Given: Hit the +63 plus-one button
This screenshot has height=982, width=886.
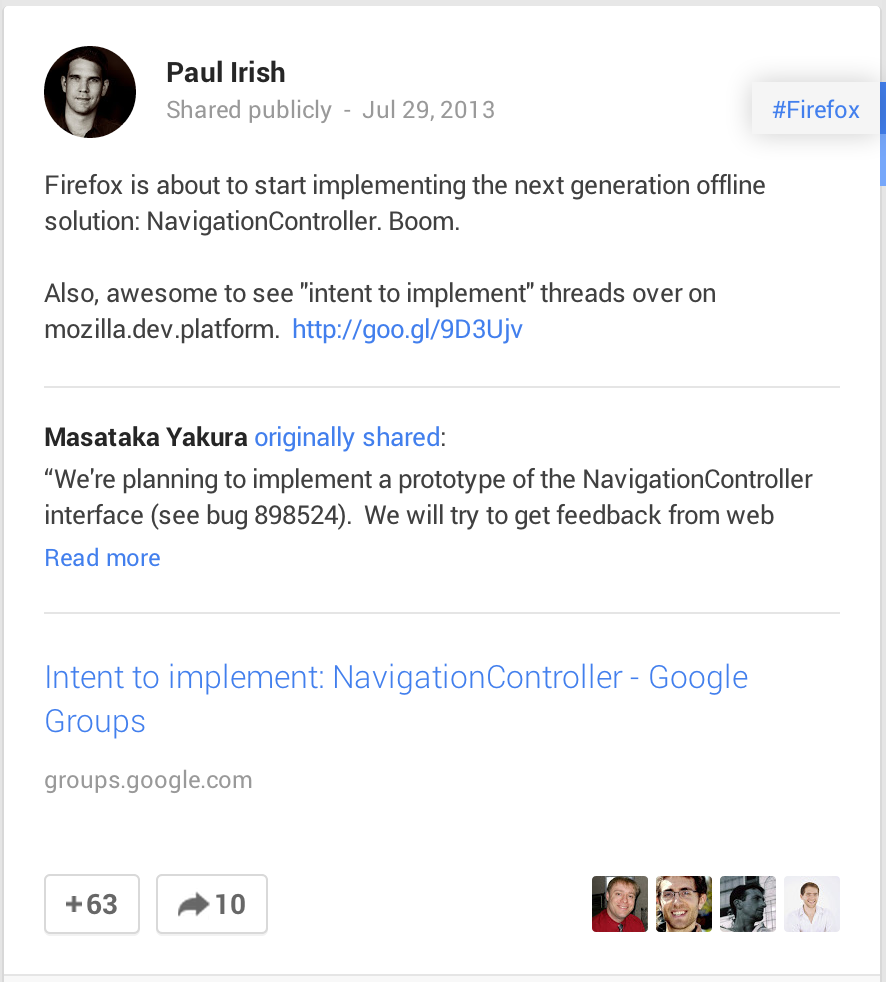Looking at the screenshot, I should [92, 904].
